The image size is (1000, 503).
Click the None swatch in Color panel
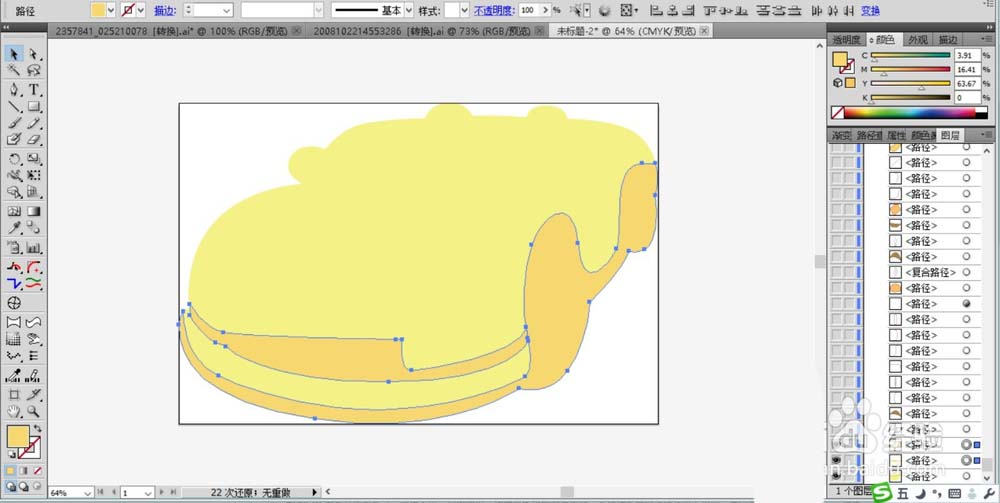click(x=838, y=113)
